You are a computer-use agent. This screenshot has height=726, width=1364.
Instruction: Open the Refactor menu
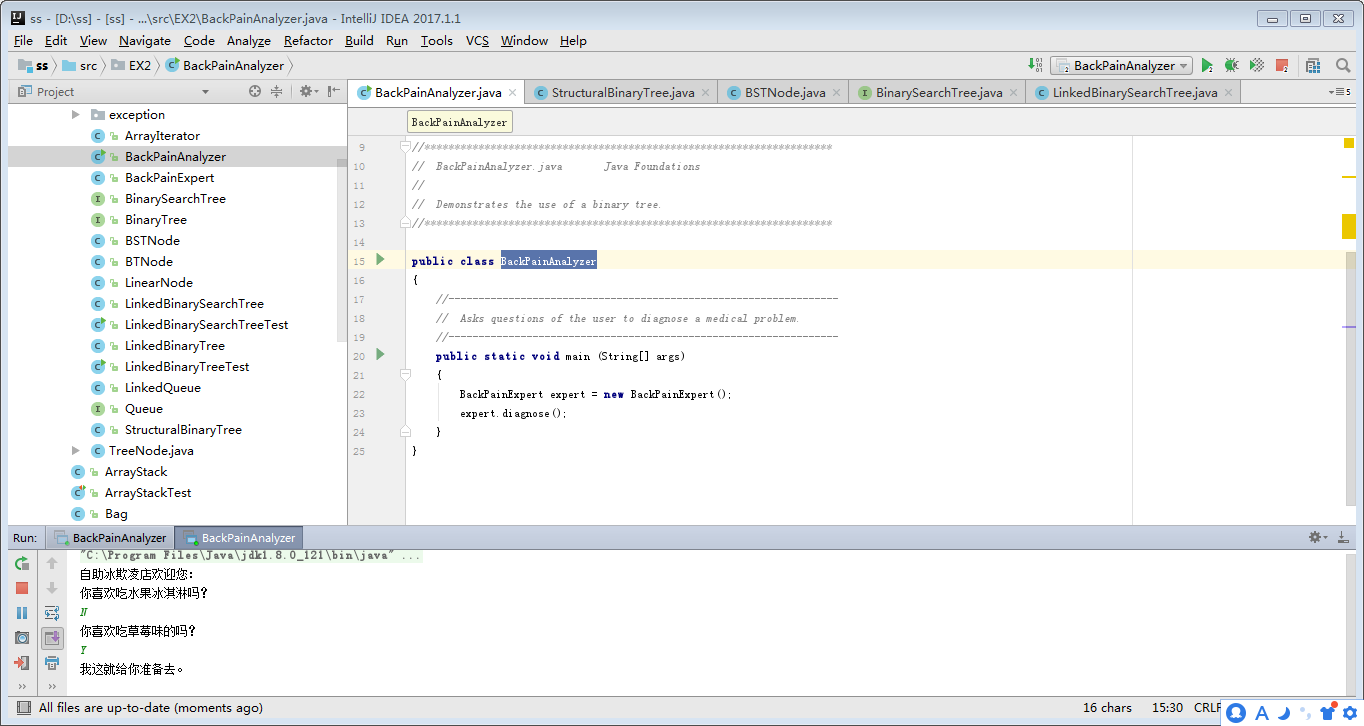click(x=308, y=41)
